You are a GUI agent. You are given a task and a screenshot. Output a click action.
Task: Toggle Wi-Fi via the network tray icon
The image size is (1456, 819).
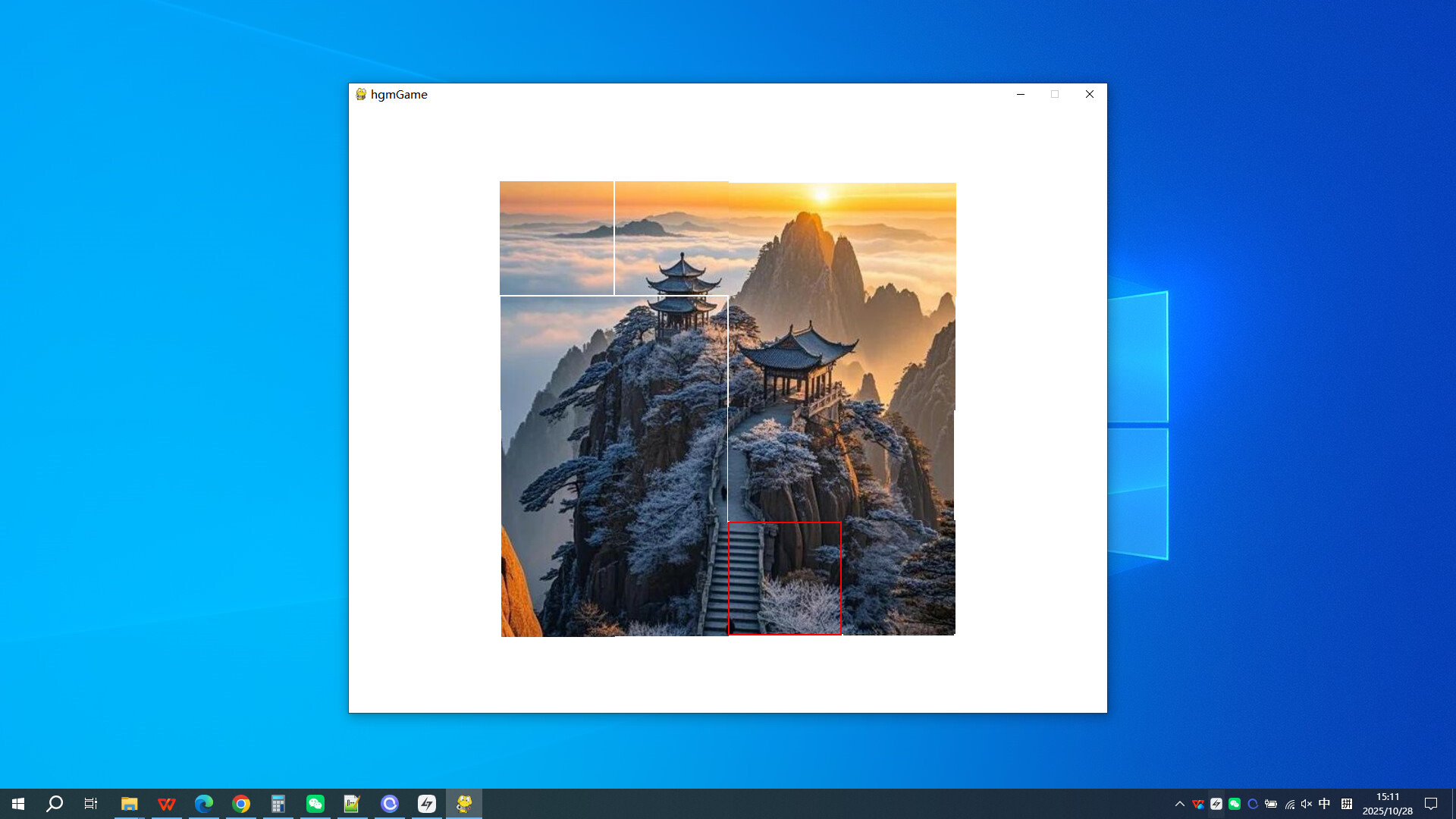pyautogui.click(x=1289, y=803)
